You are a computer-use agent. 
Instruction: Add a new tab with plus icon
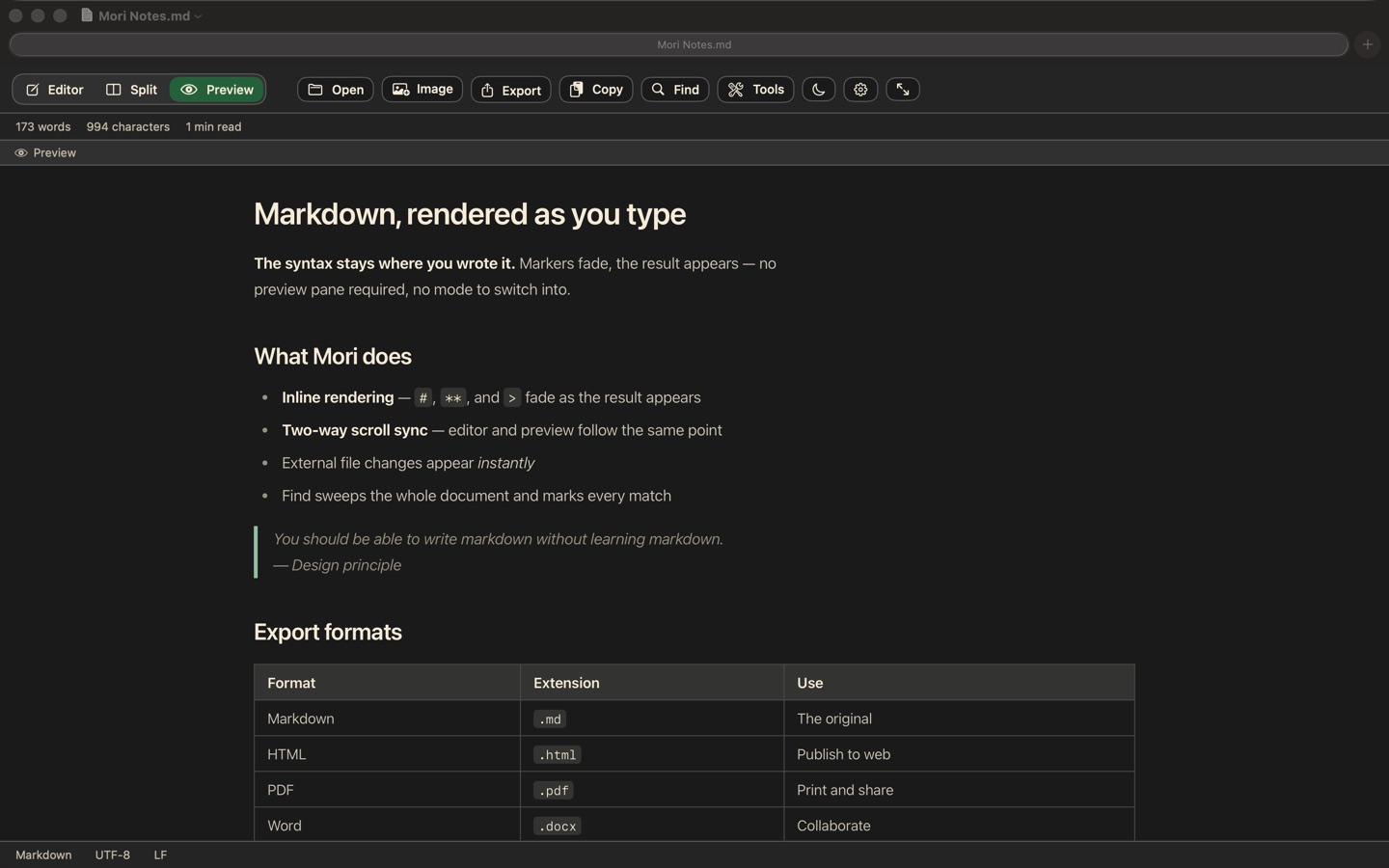coord(1367,44)
